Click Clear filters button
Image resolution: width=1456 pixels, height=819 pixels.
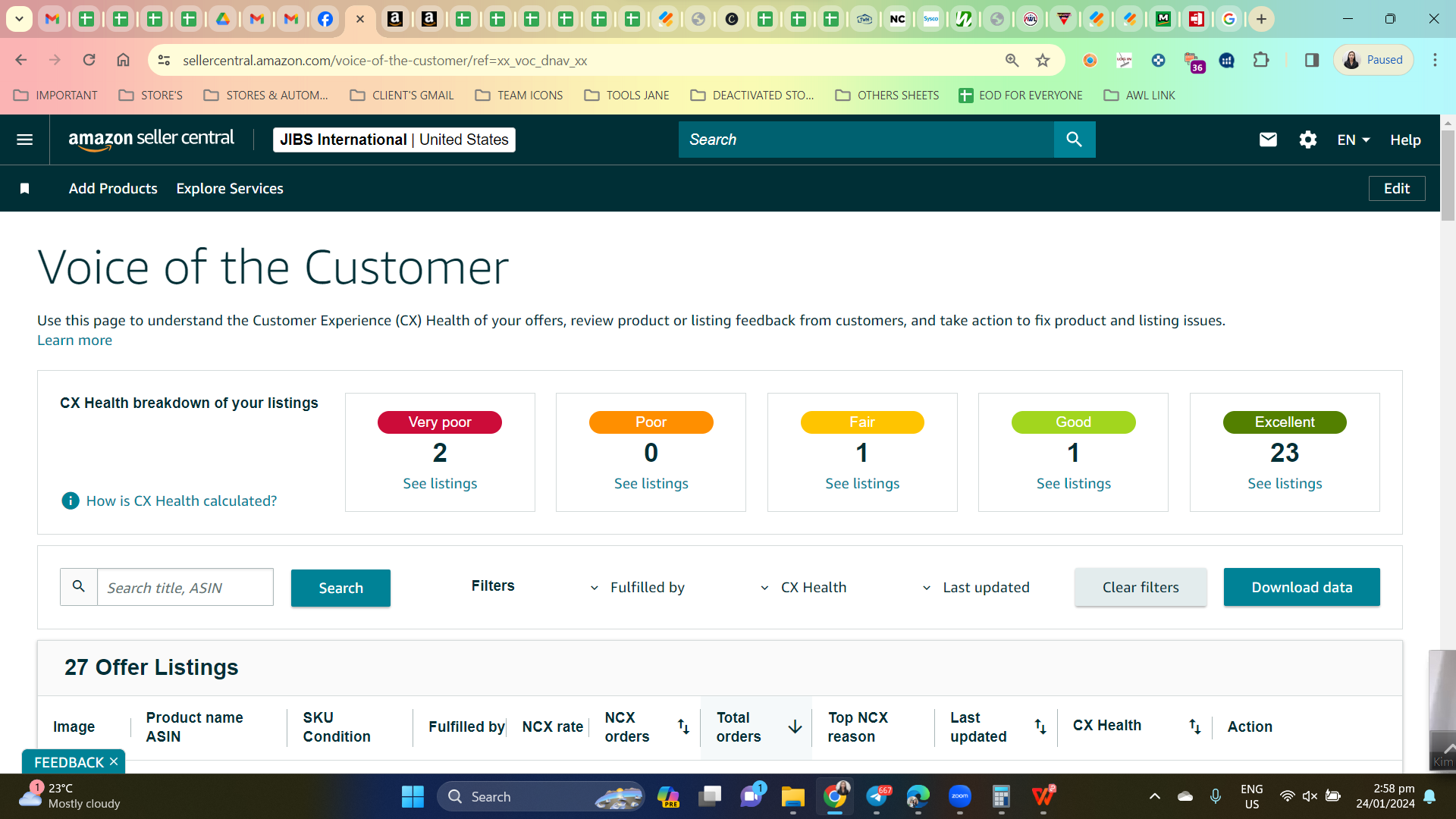1141,587
